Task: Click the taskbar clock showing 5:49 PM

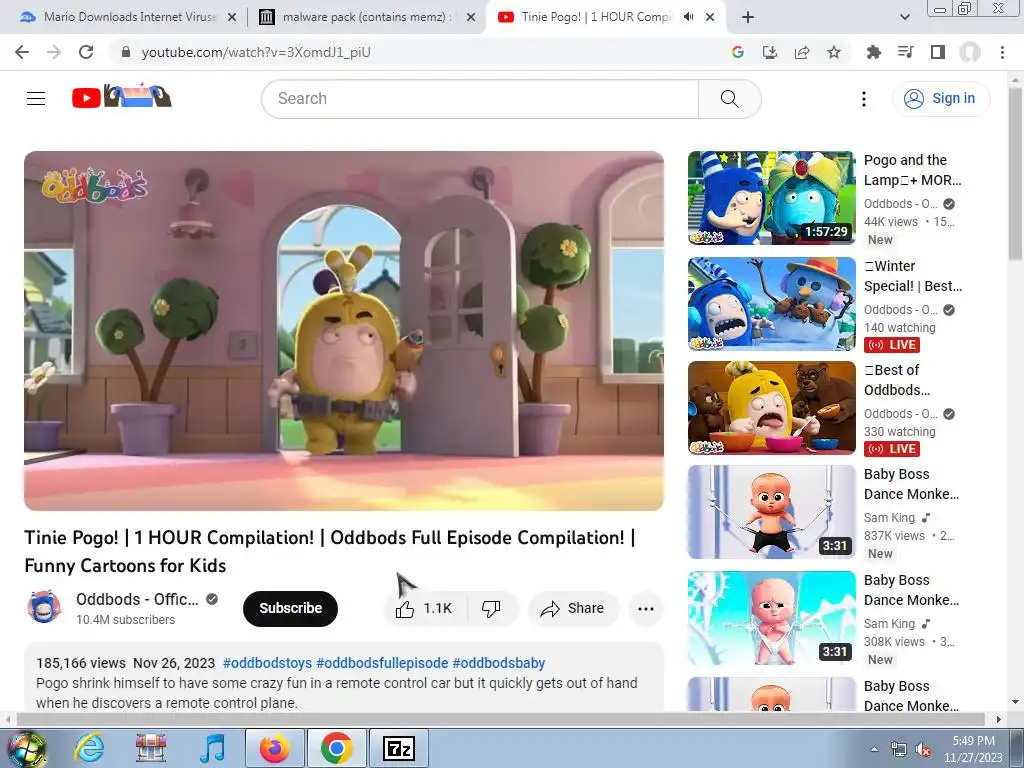Action: 973,749
